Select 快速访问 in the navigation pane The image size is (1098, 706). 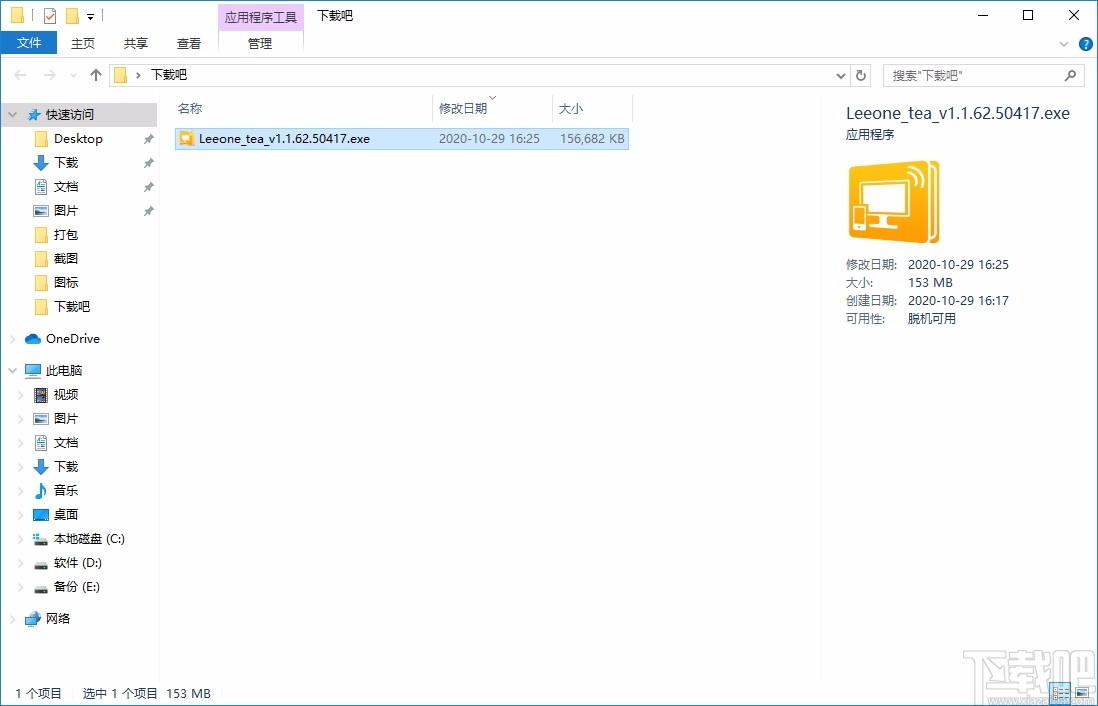tap(69, 115)
